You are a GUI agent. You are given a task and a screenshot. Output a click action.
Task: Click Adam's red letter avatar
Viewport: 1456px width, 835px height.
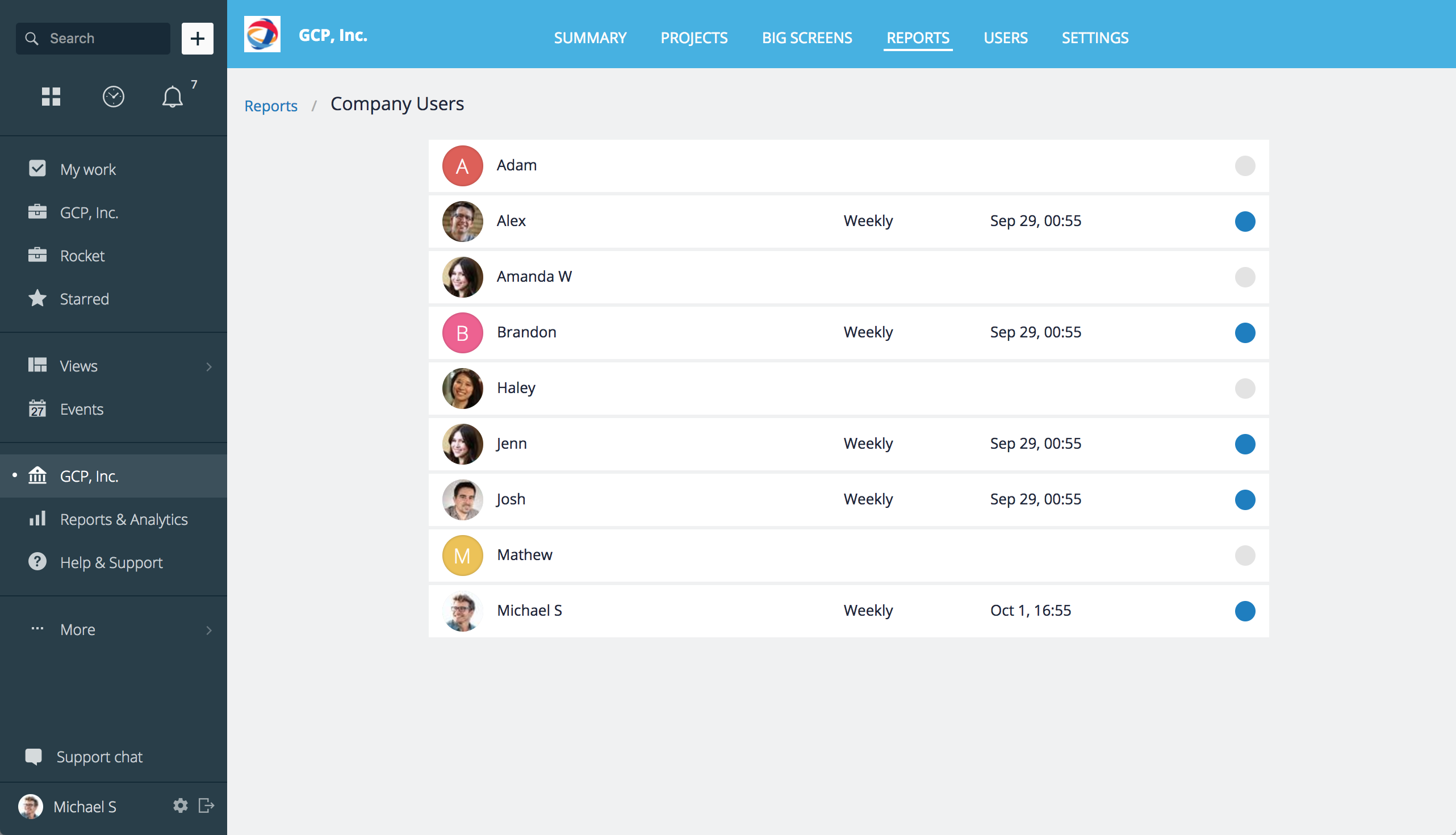pos(463,166)
